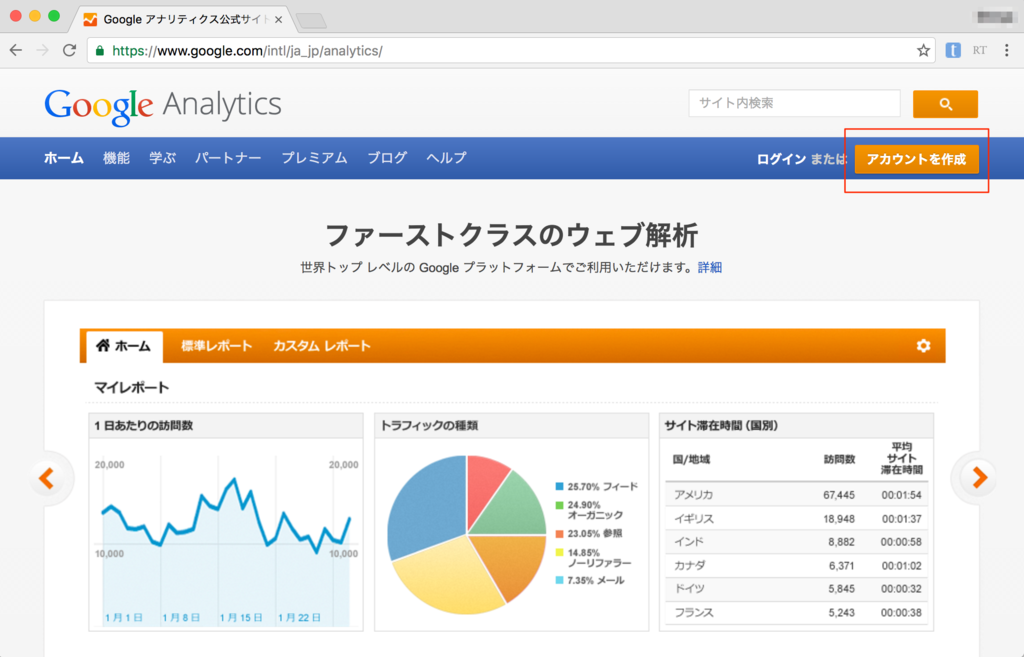This screenshot has width=1024, height=657.
Task: Click the カナダ table row
Action: point(797,566)
